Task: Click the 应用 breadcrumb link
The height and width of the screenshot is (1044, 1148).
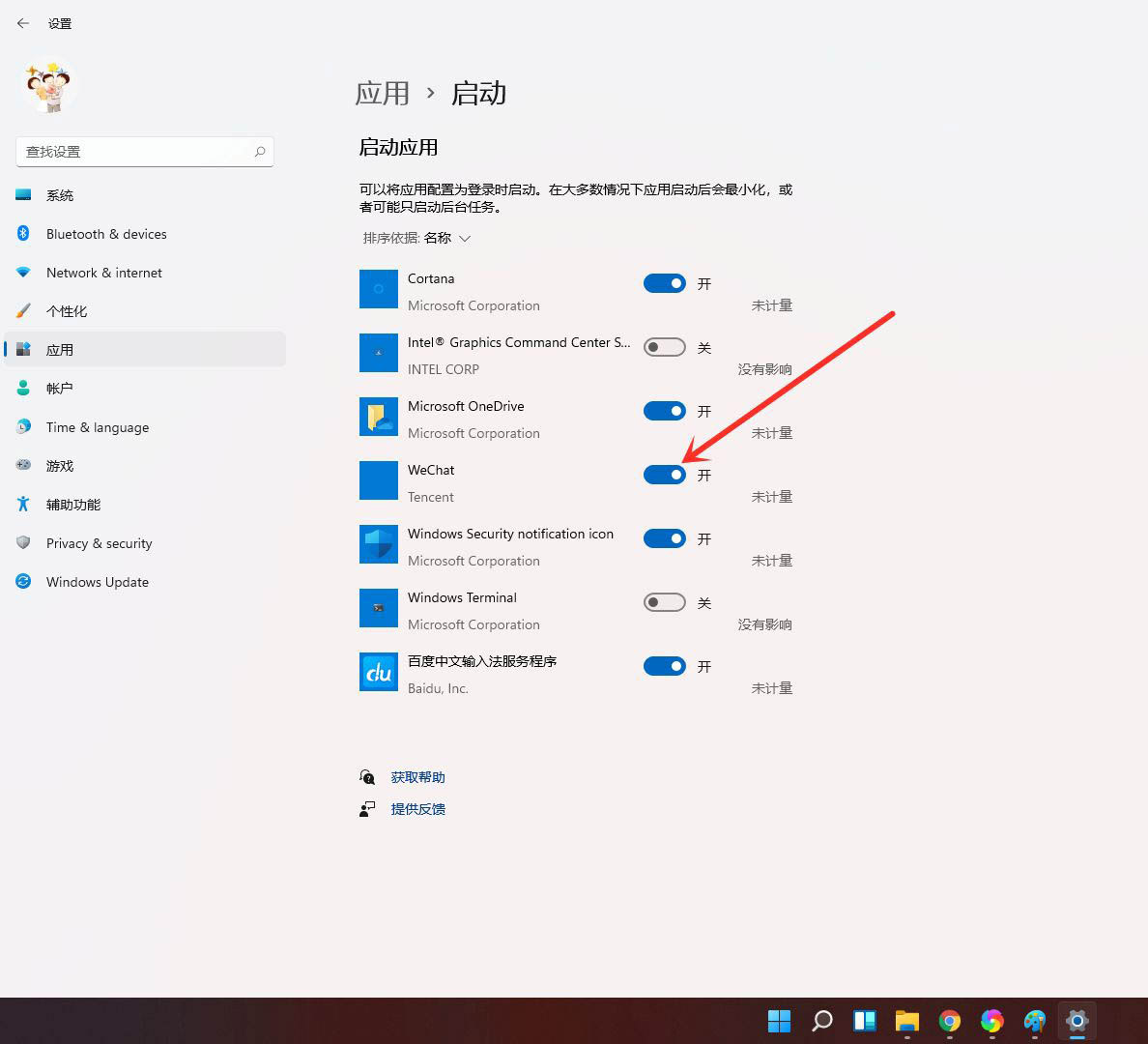Action: pyautogui.click(x=384, y=92)
